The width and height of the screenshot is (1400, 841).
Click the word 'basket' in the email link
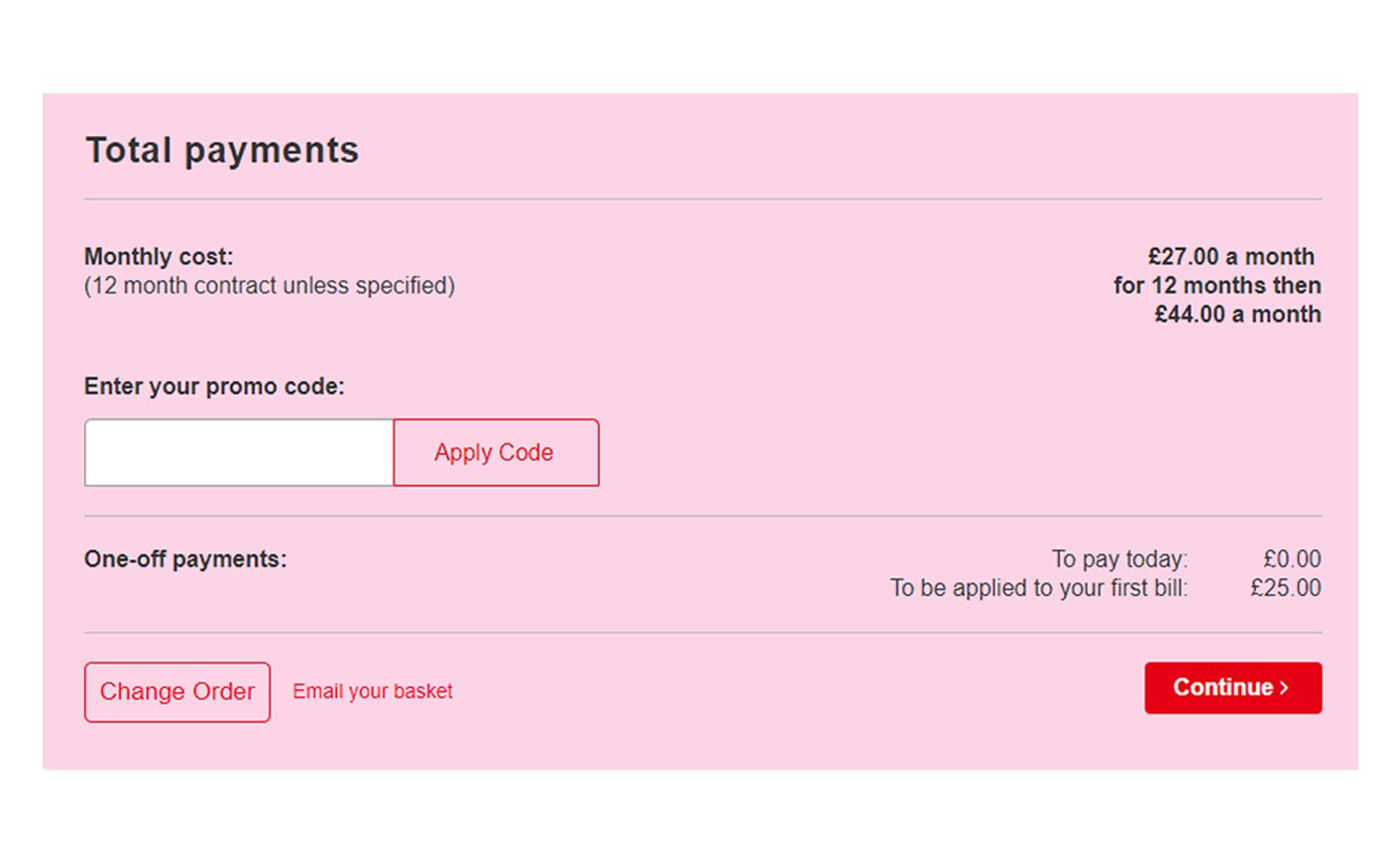pyautogui.click(x=423, y=691)
